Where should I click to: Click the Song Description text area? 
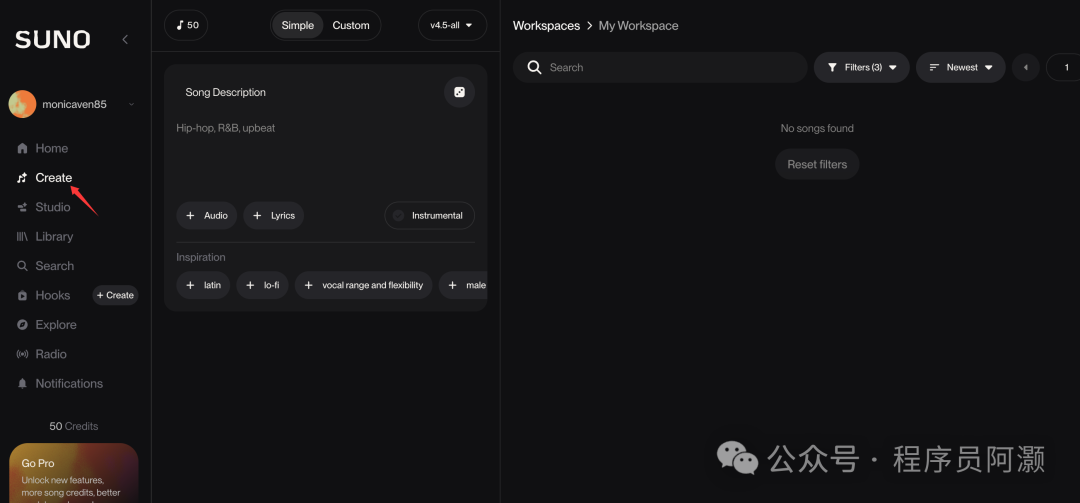pyautogui.click(x=325, y=156)
